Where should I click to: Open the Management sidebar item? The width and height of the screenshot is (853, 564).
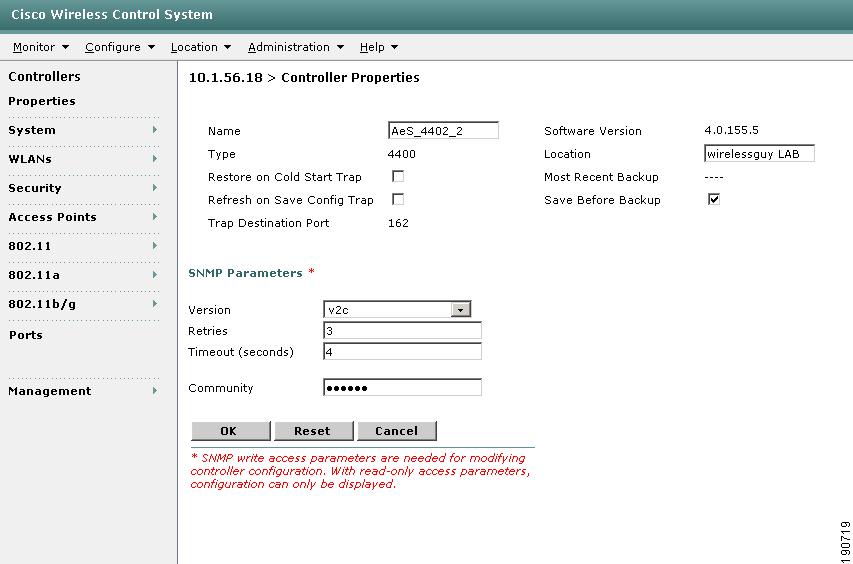50,391
